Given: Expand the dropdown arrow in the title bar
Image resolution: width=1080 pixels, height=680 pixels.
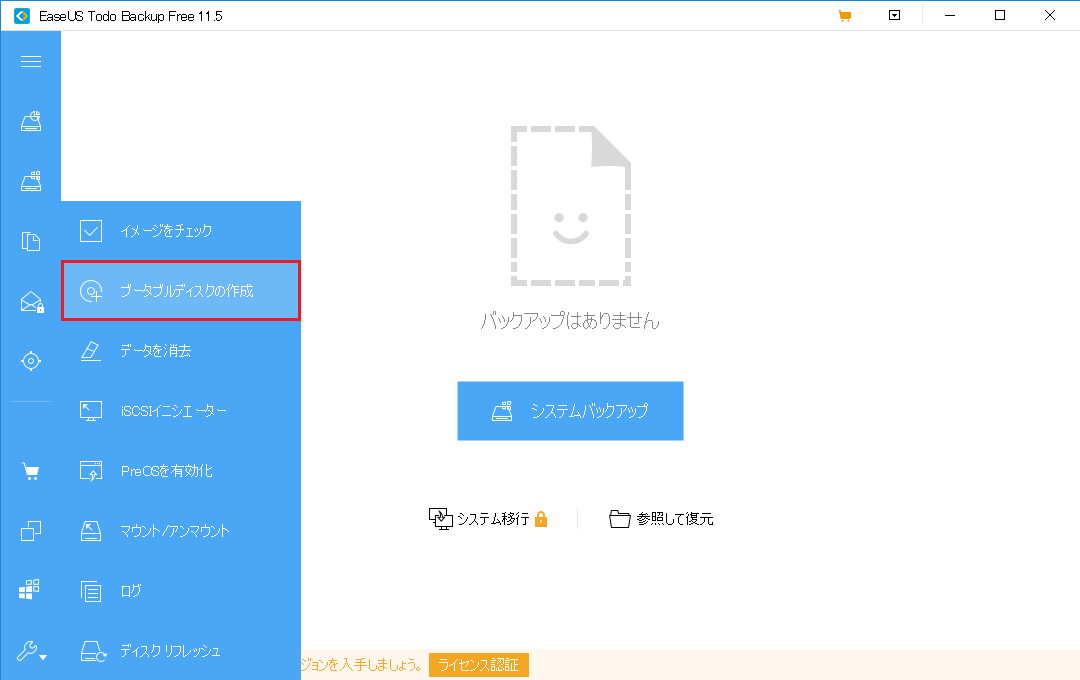Looking at the screenshot, I should click(893, 15).
